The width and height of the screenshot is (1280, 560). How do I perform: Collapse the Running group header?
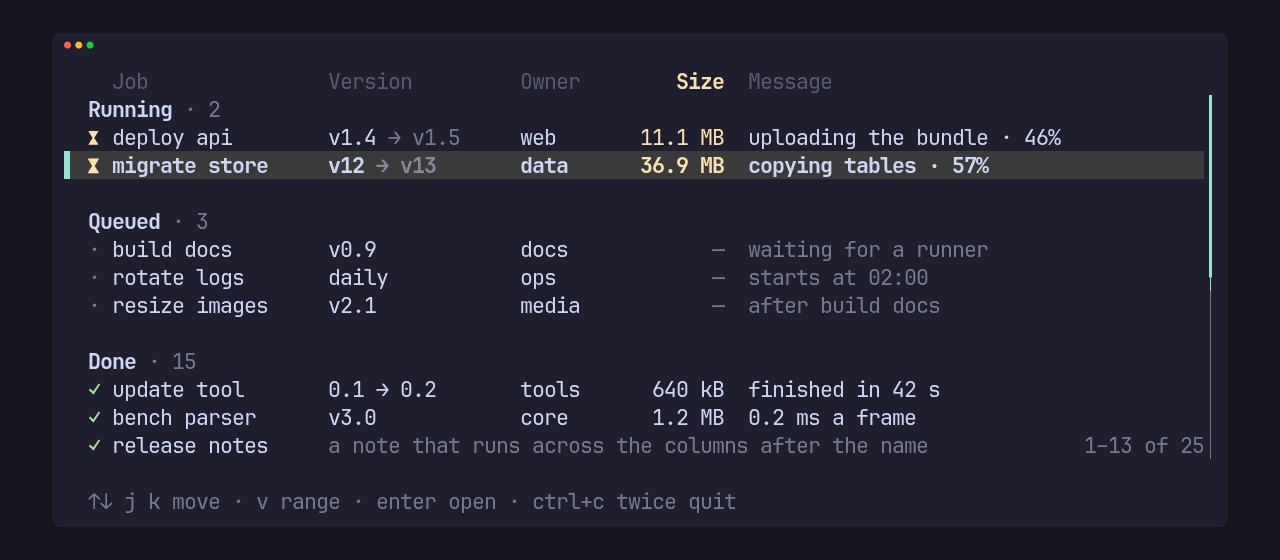pyautogui.click(x=154, y=110)
